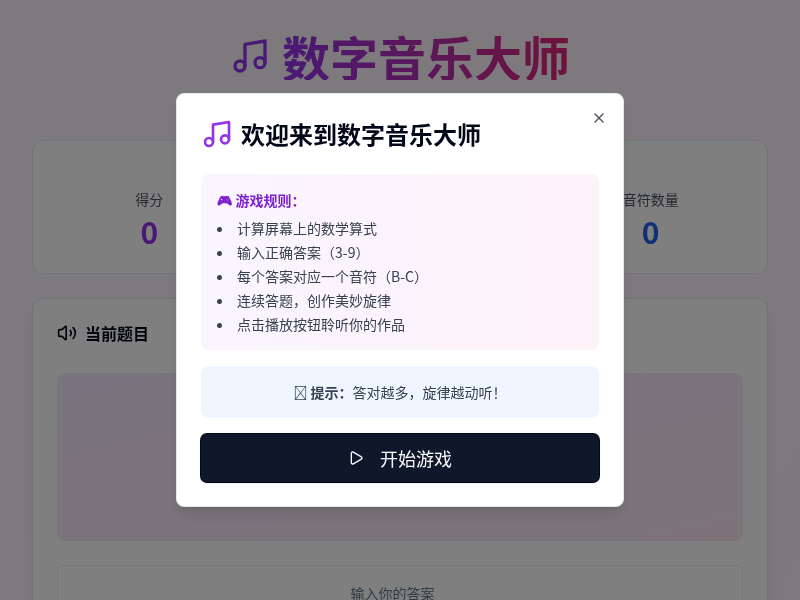Dismiss the welcome dialog with the × button

(x=599, y=118)
